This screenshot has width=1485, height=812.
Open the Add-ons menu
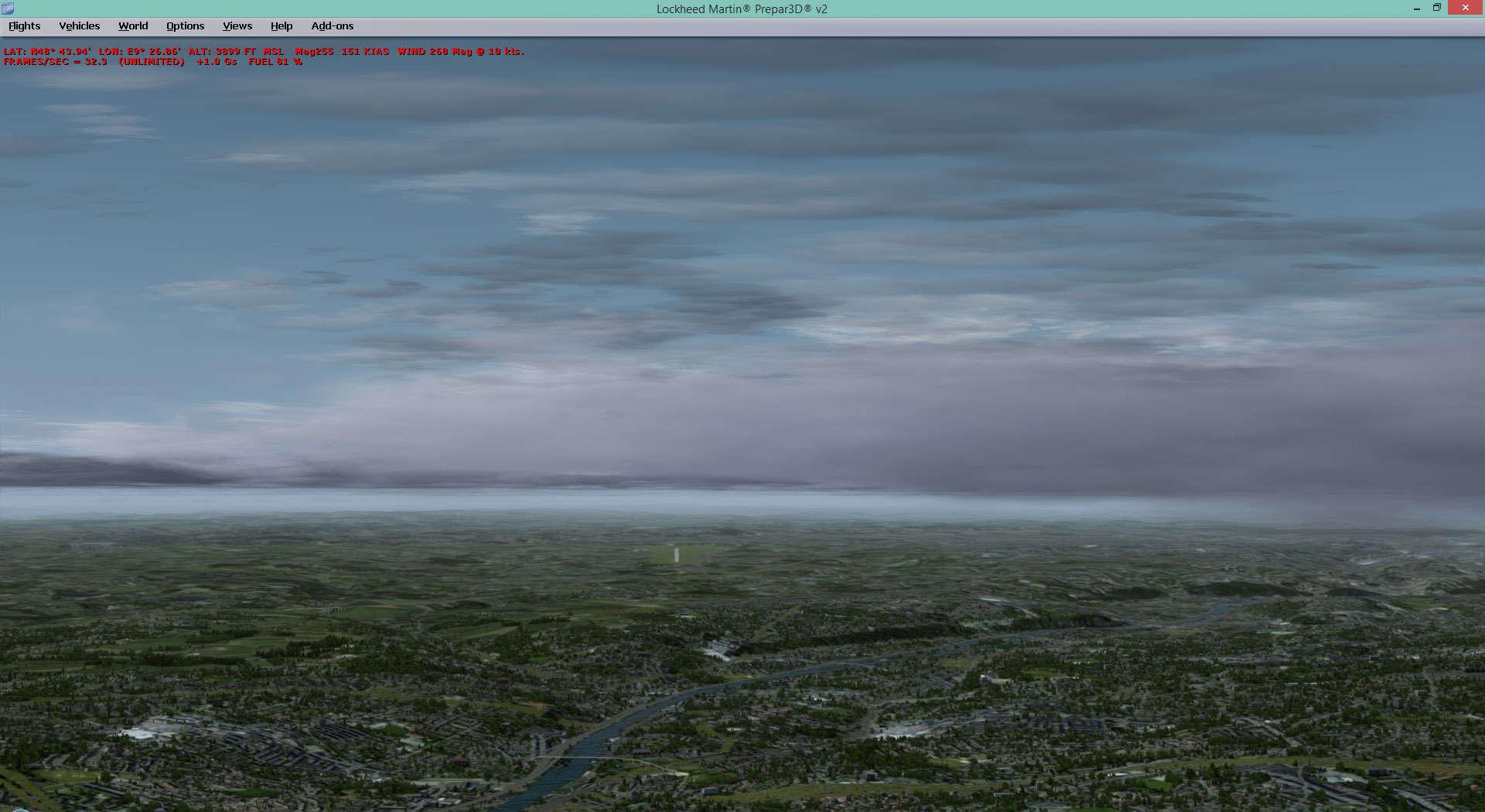(x=332, y=26)
